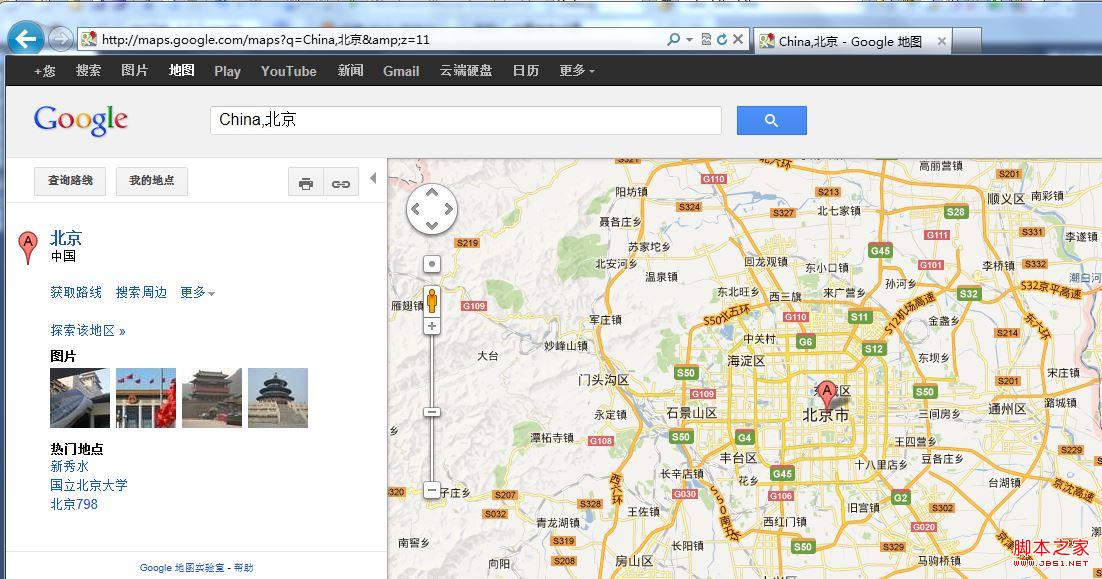Image resolution: width=1102 pixels, height=579 pixels.
Task: Click the red marker A on the map
Action: (x=827, y=391)
